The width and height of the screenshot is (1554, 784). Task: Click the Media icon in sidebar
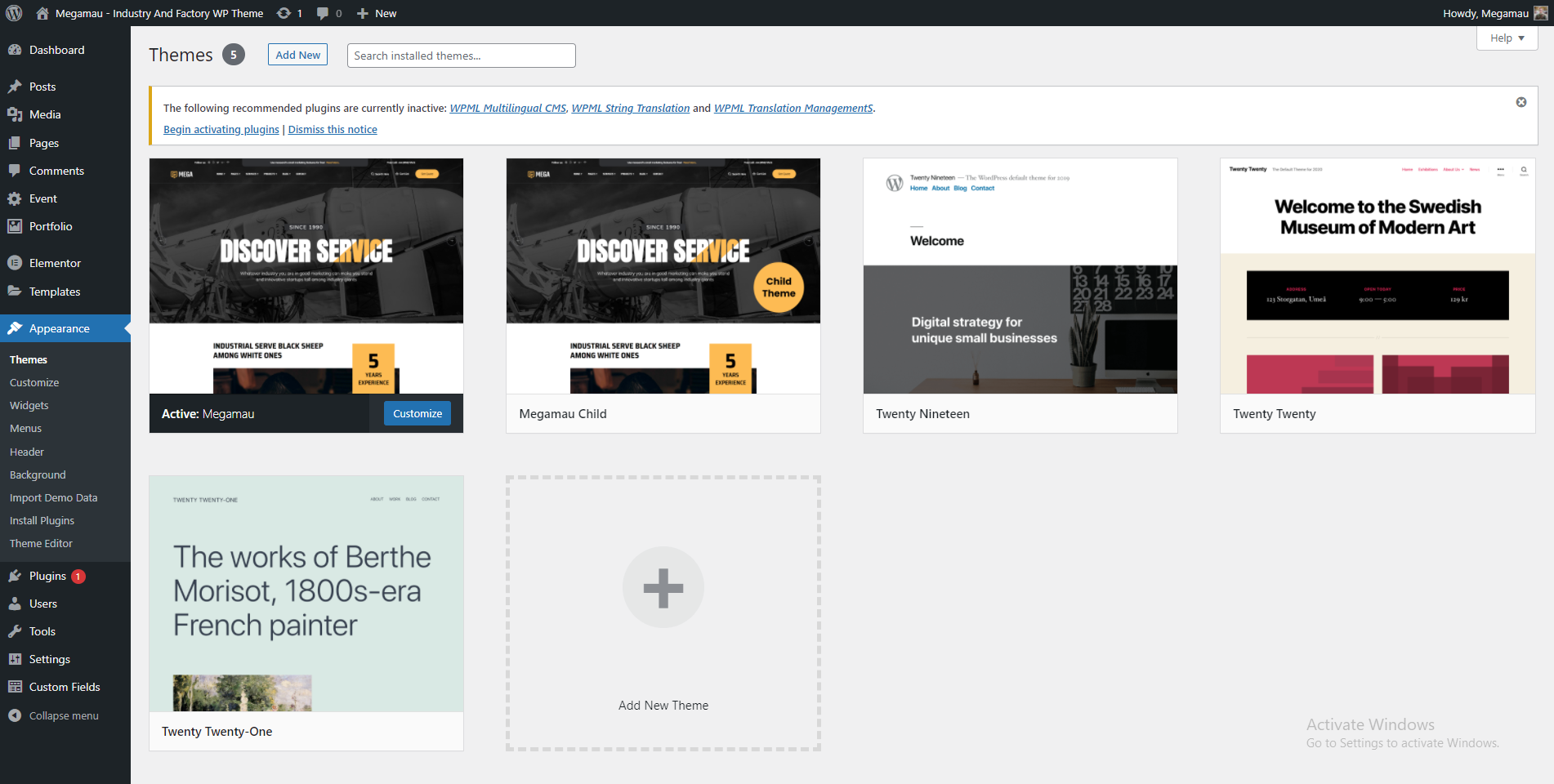point(15,114)
